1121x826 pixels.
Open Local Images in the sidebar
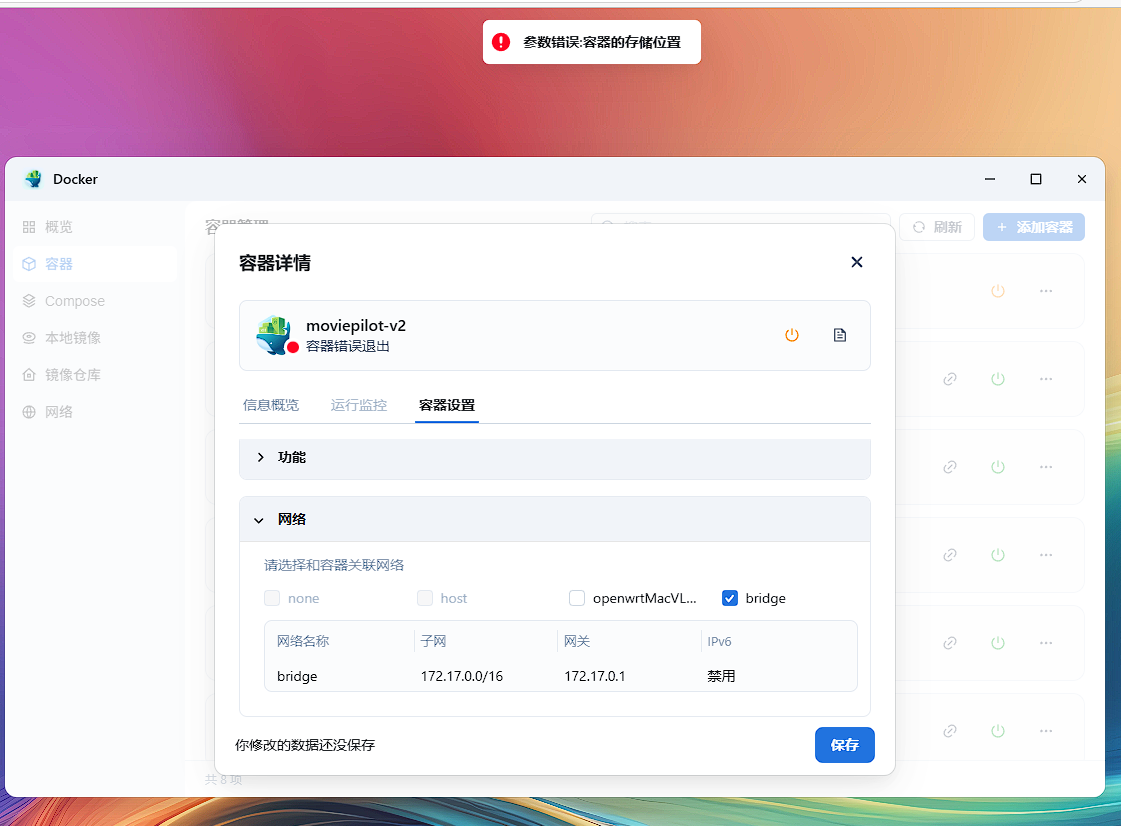[x=72, y=338]
